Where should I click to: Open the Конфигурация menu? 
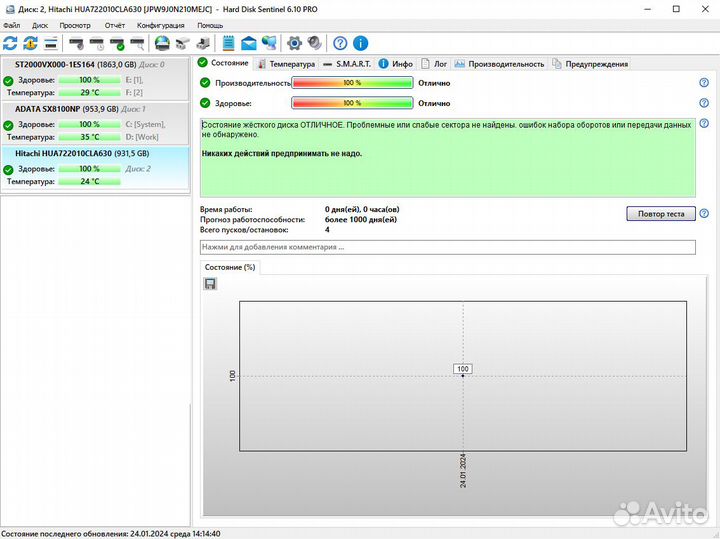tap(160, 25)
